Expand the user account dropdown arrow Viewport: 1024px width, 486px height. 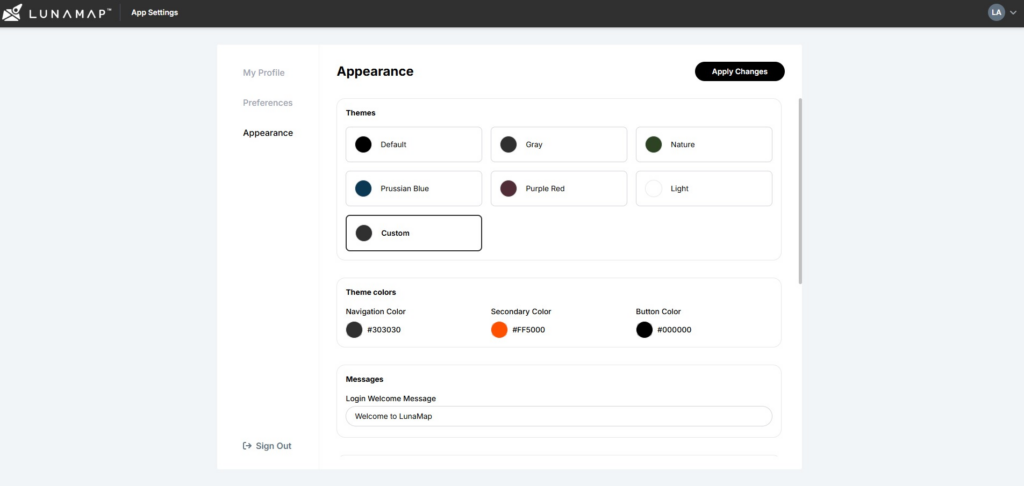point(1012,13)
